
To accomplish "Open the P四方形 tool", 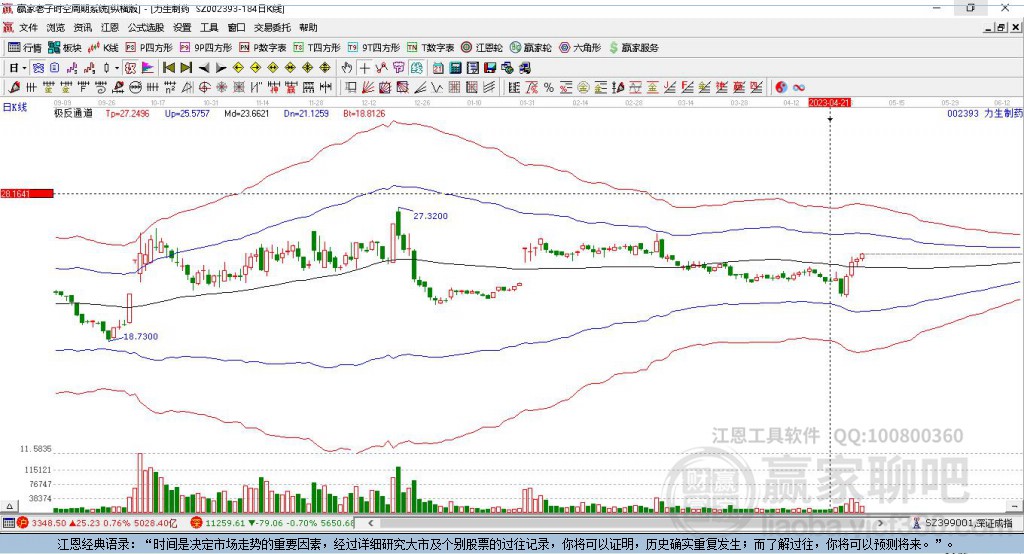I will pos(149,48).
